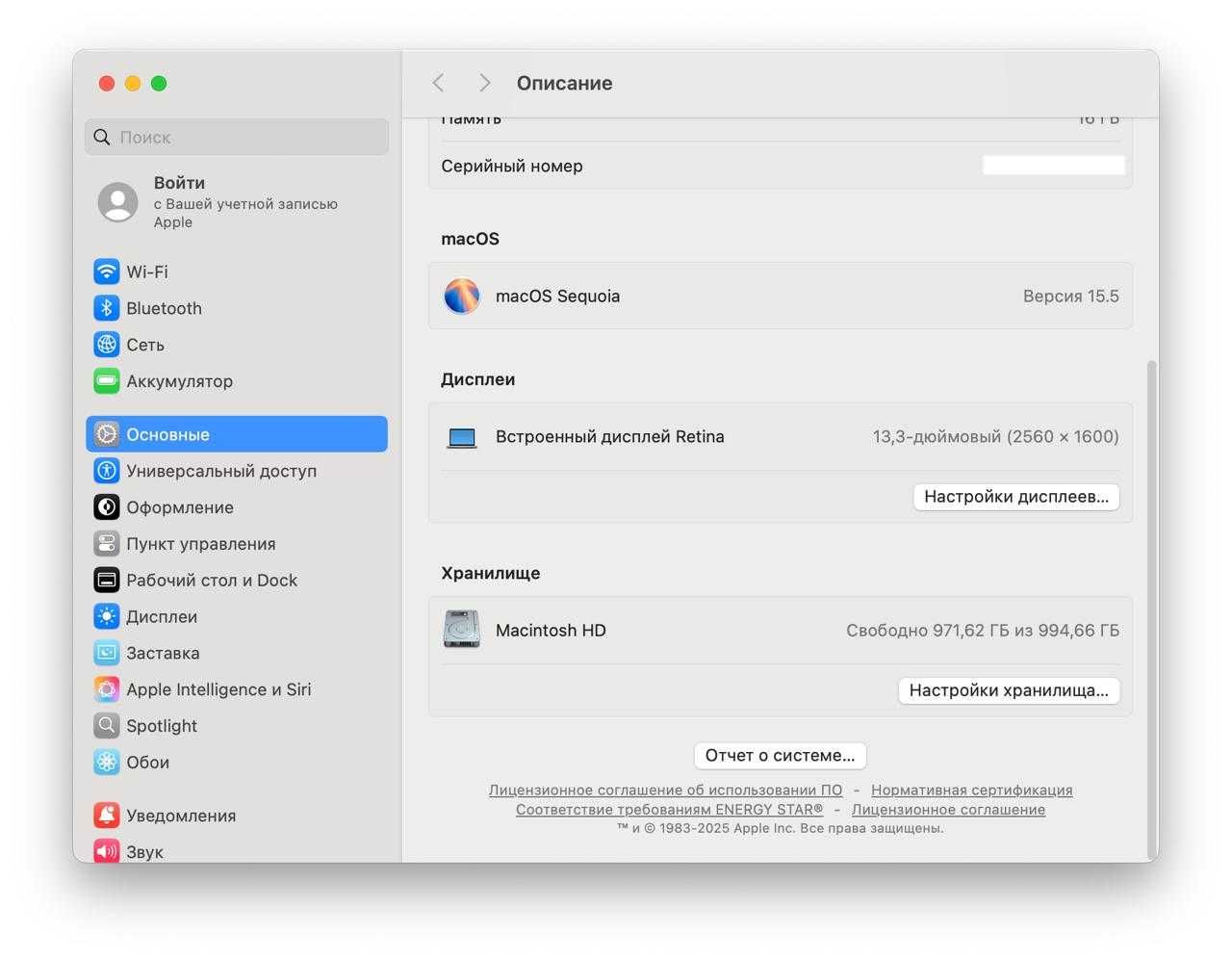Open Нормативная сертификация link
The width and height of the screenshot is (1232, 959).
tap(971, 791)
